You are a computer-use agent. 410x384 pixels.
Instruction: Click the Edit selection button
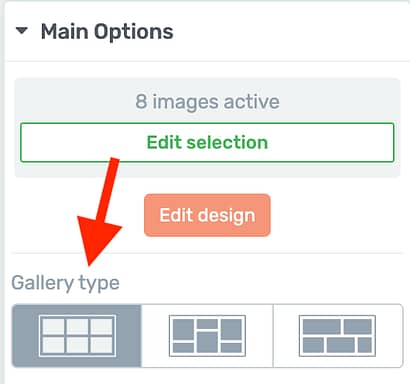coord(207,143)
